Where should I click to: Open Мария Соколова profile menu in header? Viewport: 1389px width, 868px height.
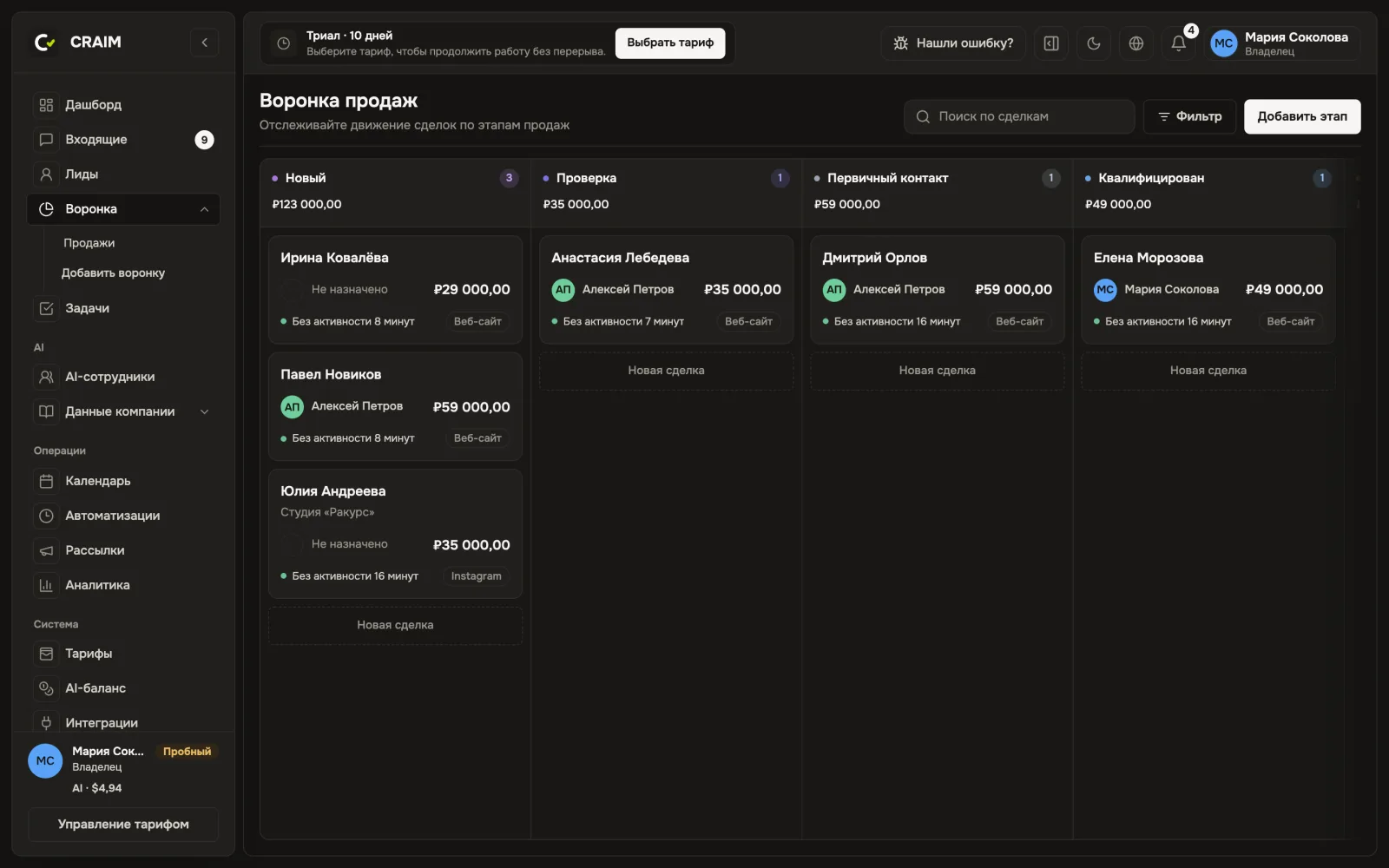point(1282,43)
